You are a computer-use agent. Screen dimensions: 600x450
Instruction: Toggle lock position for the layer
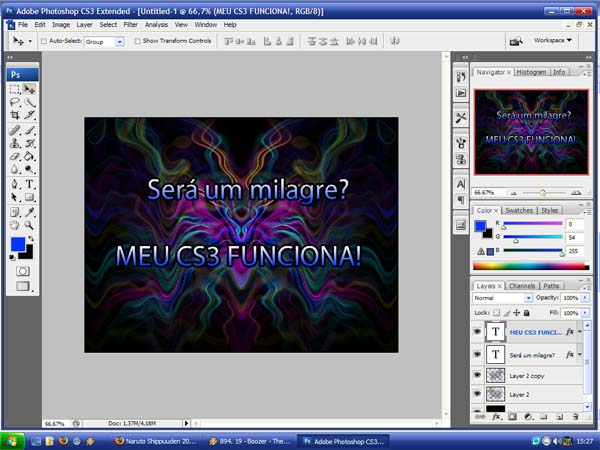tap(517, 313)
